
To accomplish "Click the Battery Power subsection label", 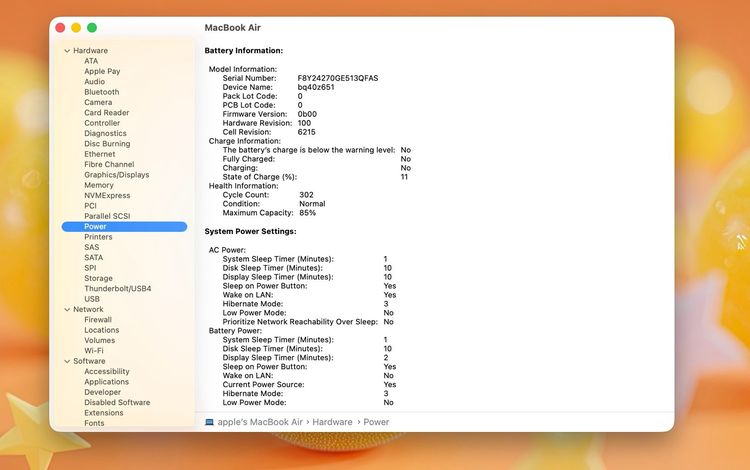I will click(235, 331).
